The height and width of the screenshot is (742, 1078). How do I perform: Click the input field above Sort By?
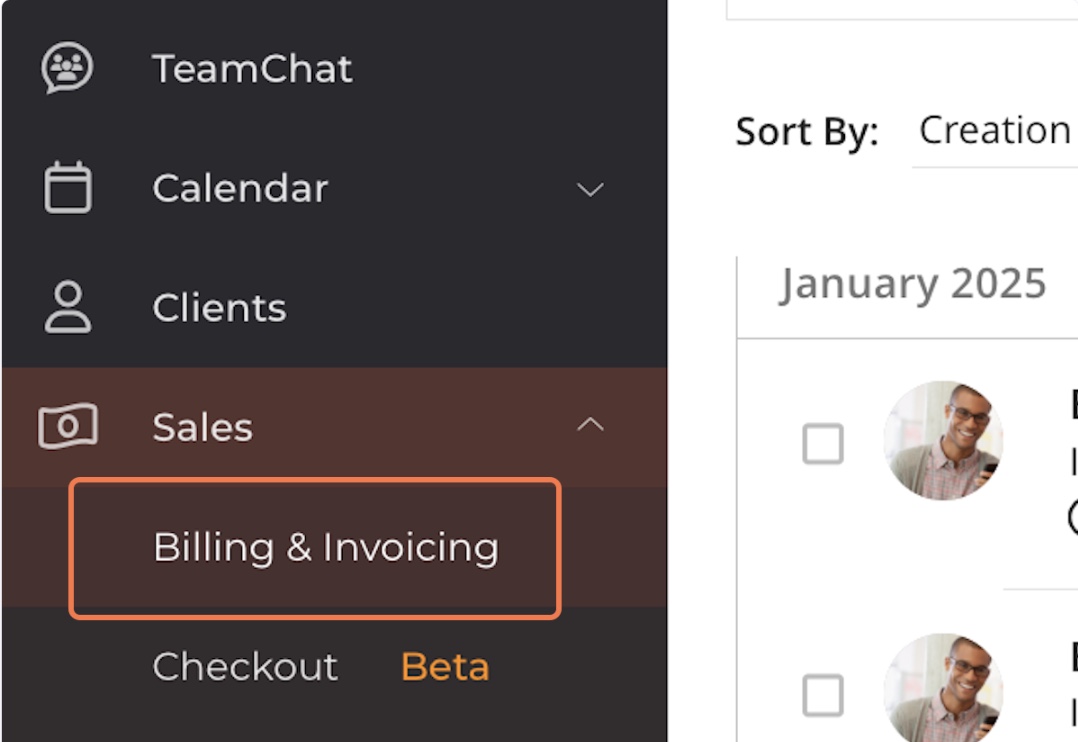(x=900, y=10)
